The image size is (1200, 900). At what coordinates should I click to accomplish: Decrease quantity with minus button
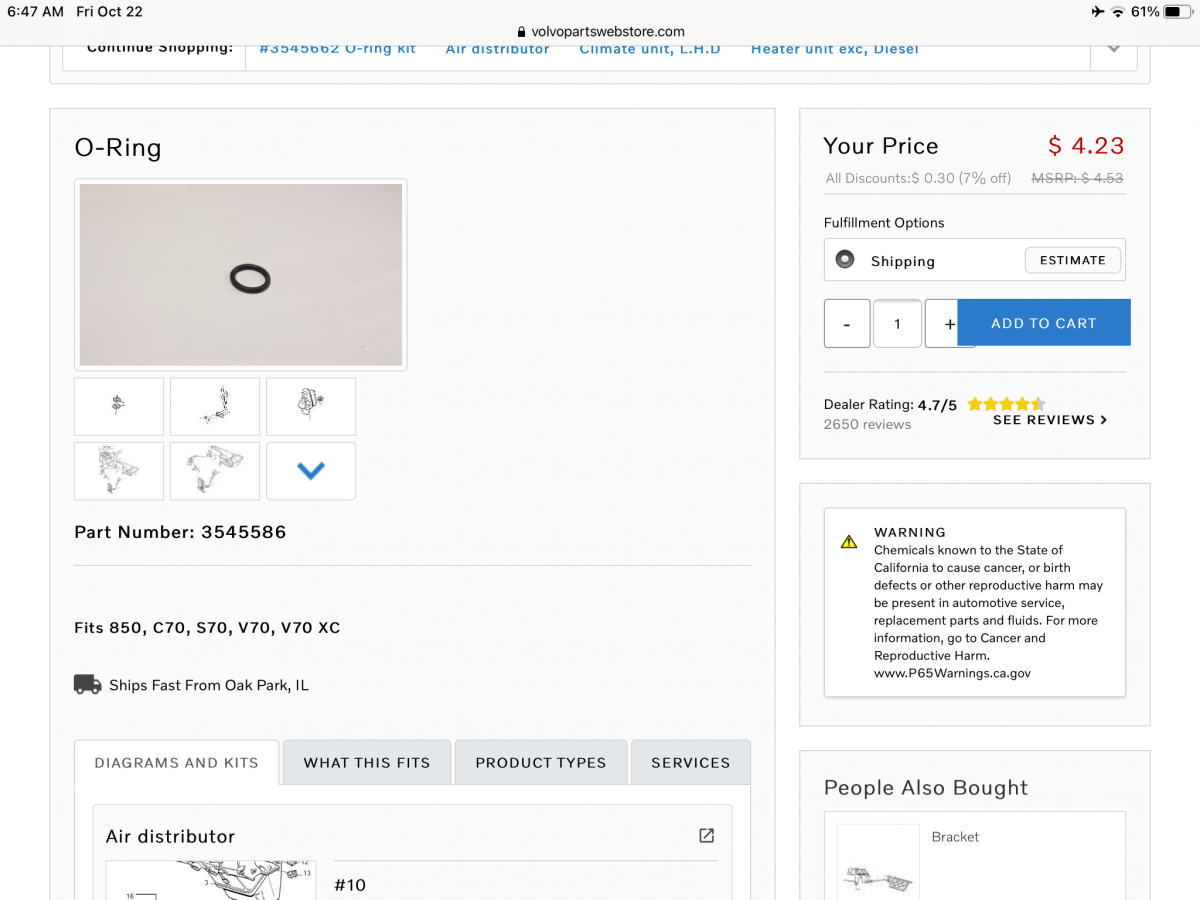pos(847,324)
